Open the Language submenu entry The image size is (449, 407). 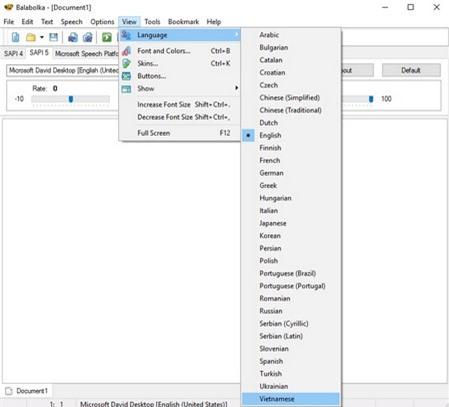[x=180, y=35]
